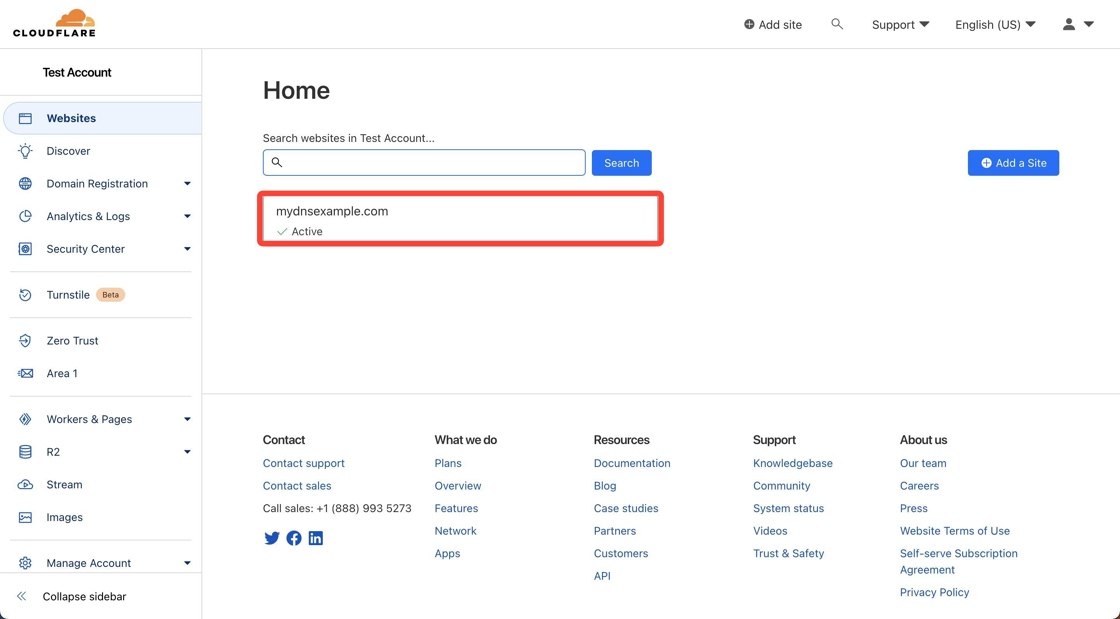Open Images from the sidebar

click(x=64, y=518)
